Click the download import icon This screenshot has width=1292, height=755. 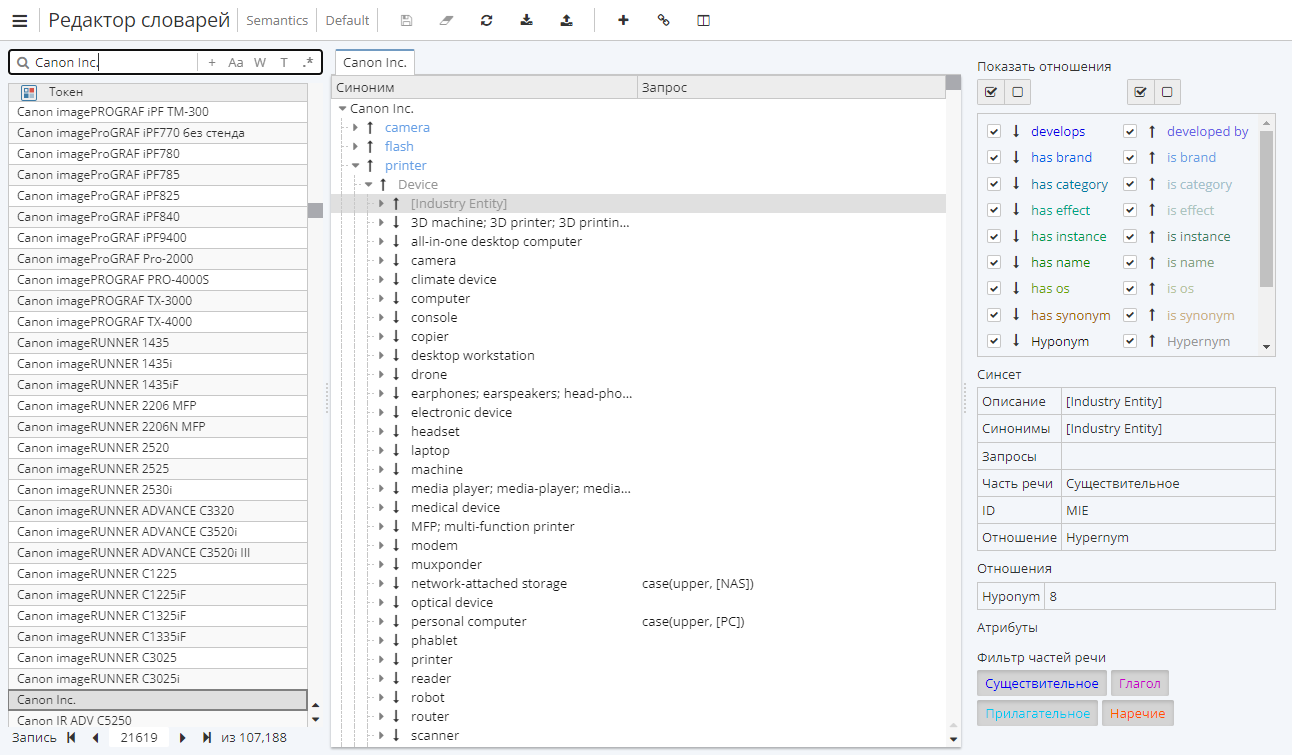tap(526, 20)
